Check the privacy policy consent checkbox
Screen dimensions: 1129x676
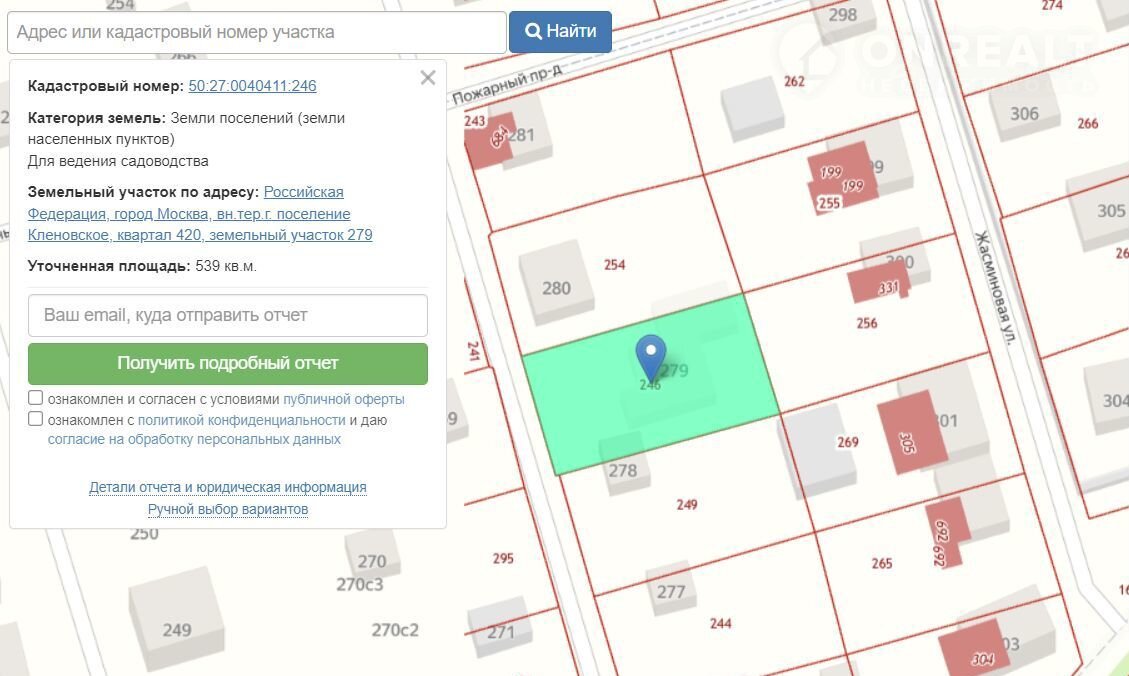(x=36, y=419)
